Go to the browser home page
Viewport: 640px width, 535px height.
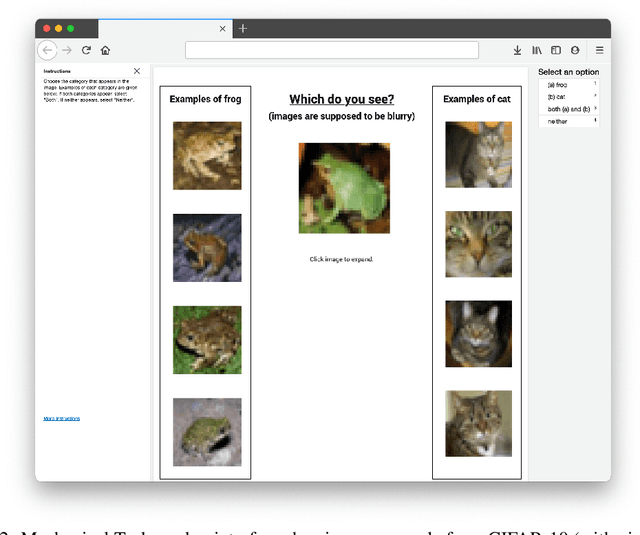tap(105, 50)
